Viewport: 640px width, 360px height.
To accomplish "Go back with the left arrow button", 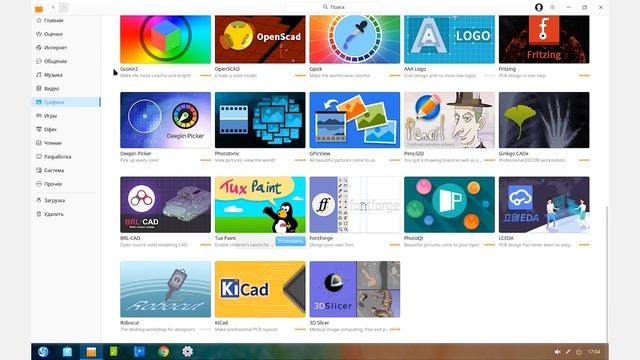I will [x=53, y=7].
